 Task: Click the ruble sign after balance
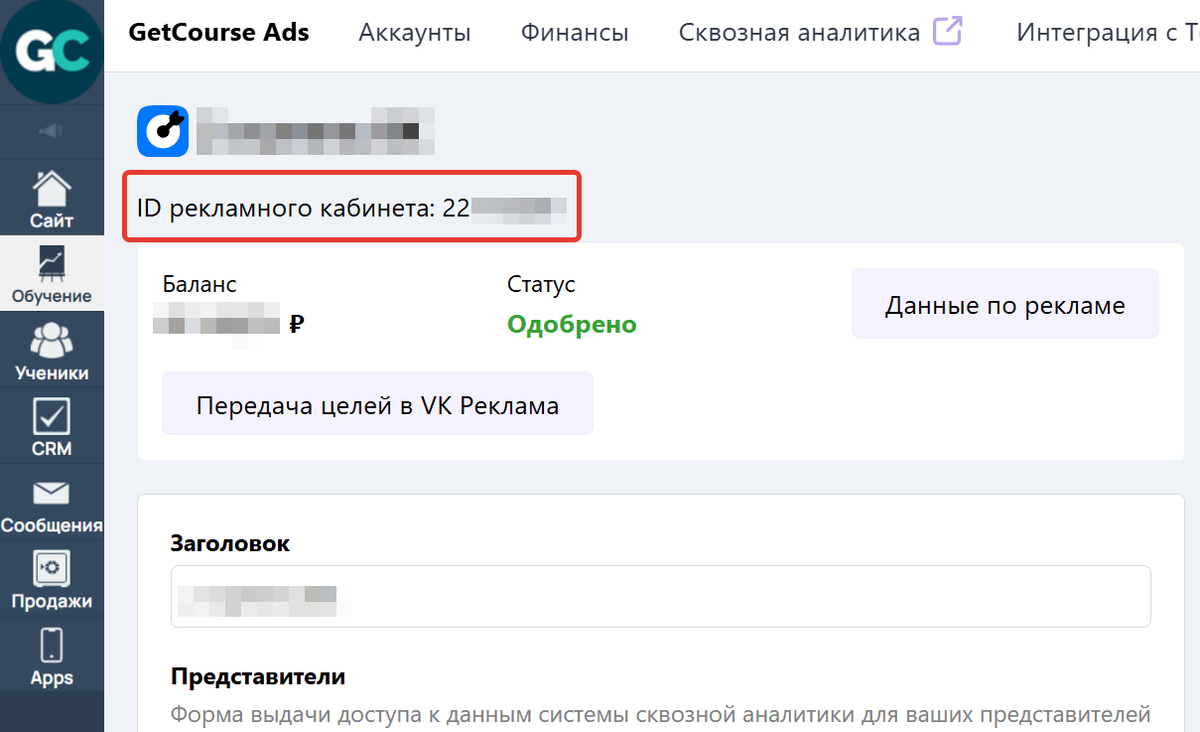click(x=296, y=324)
